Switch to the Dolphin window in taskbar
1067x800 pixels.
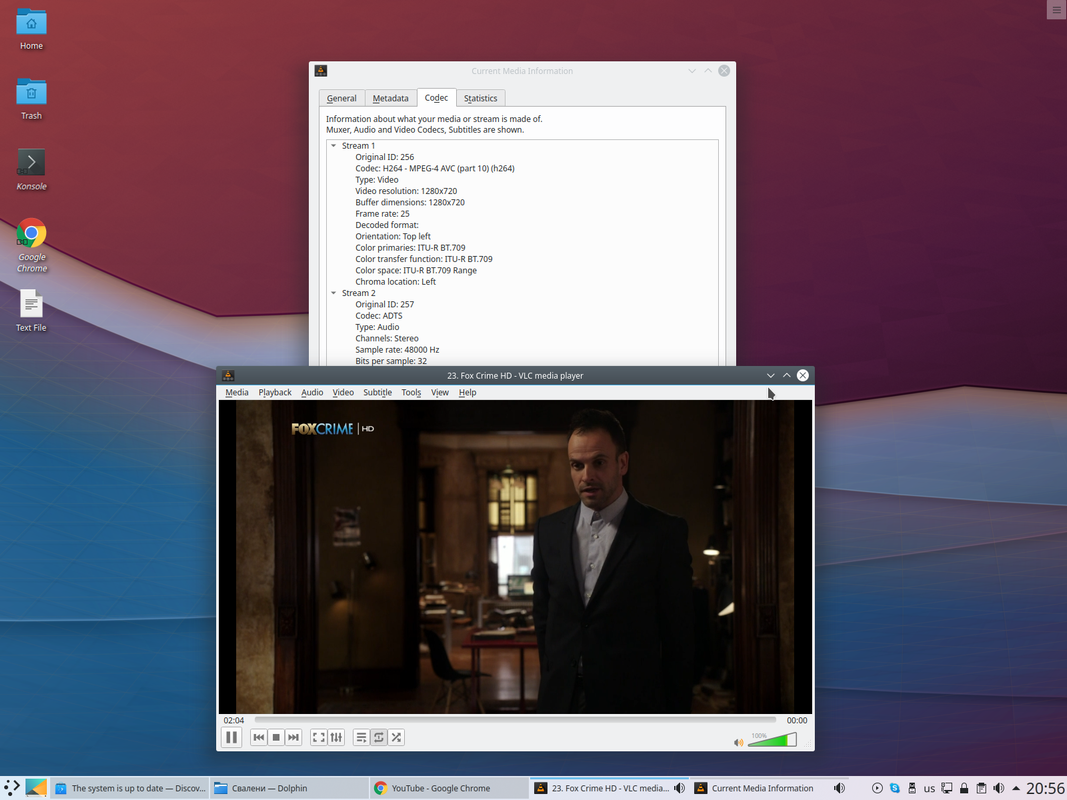289,788
